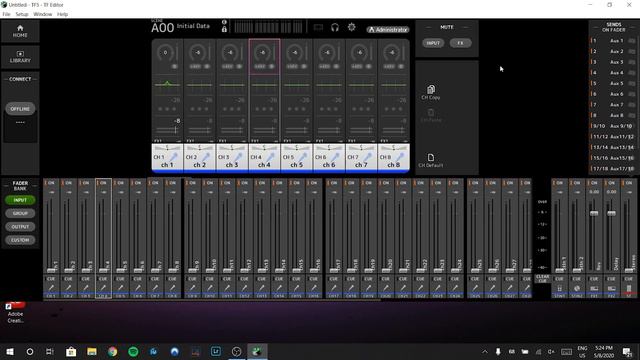Image resolution: width=640 pixels, height=360 pixels.
Task: Select Aux 17/18 sends on fader
Action: pos(613,169)
